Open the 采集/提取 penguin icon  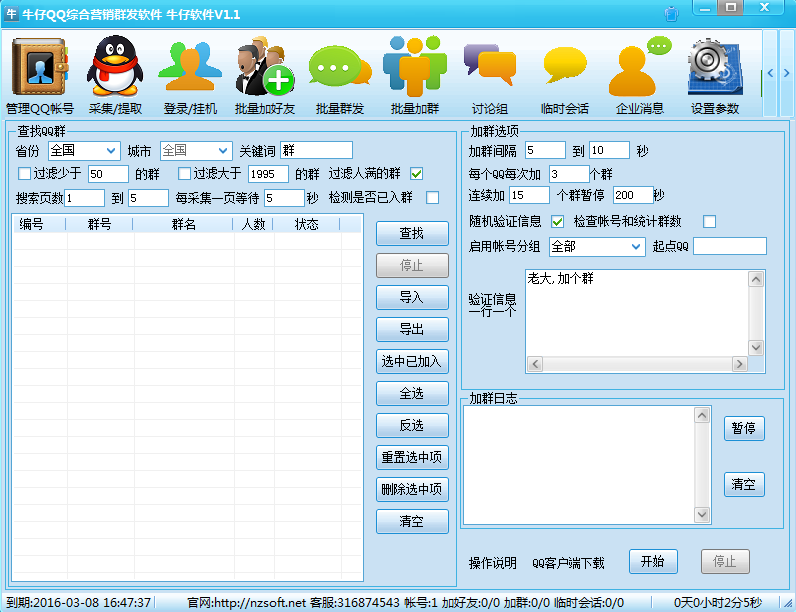[115, 66]
